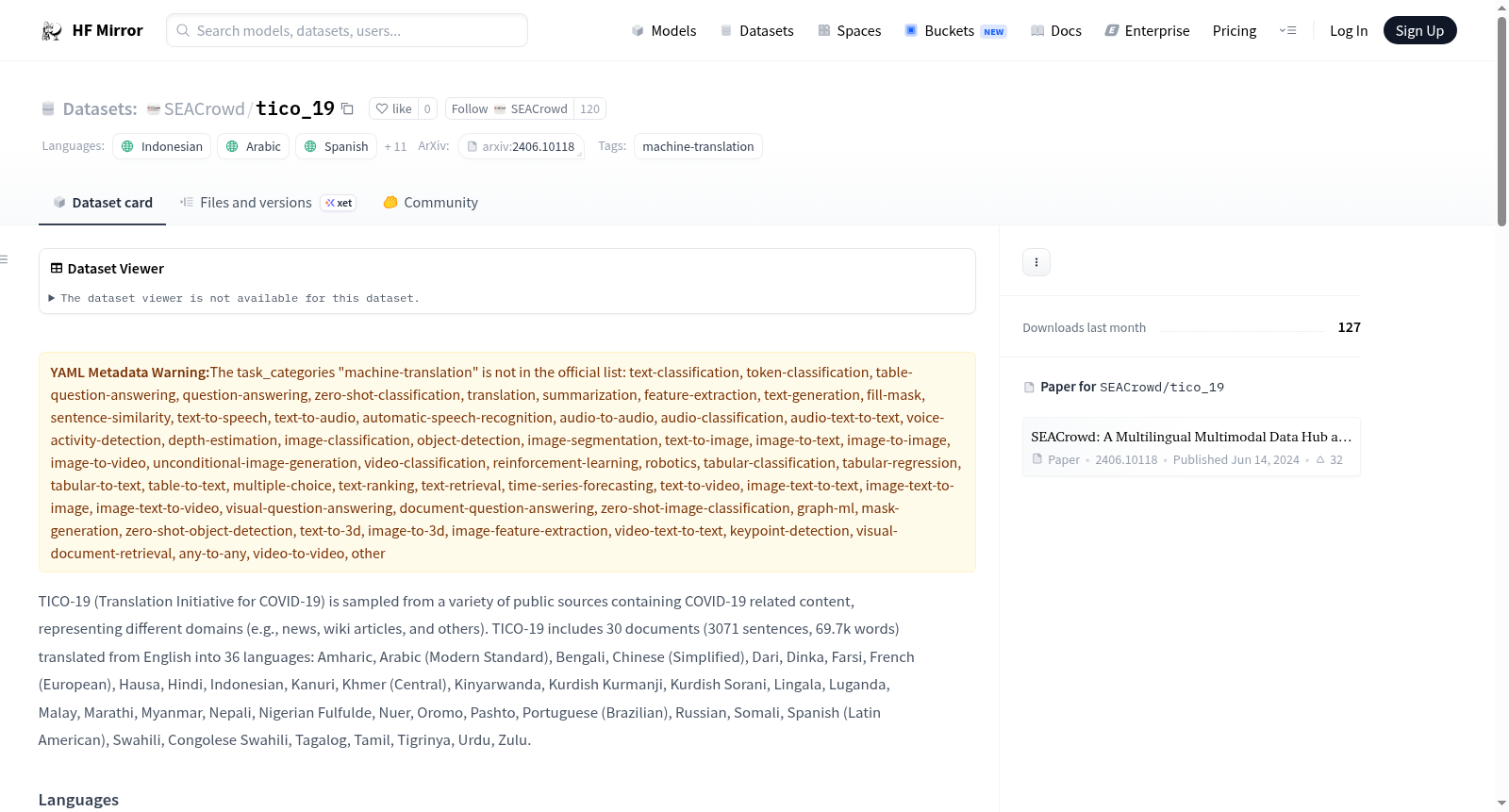Click the xet badge on Files tab
The height and width of the screenshot is (812, 1509).
coord(339,203)
